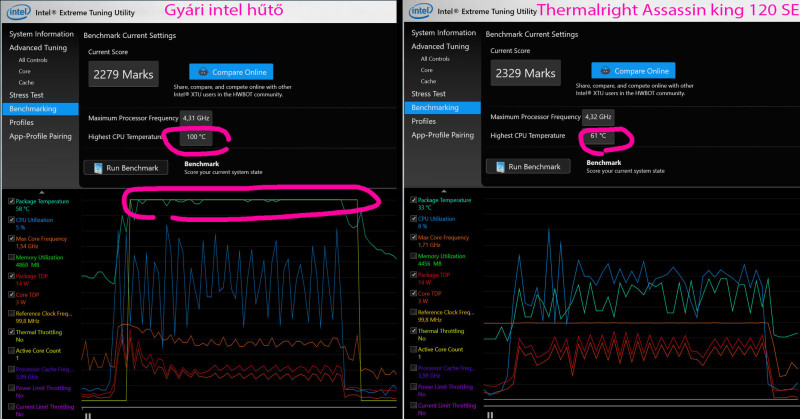Toggle CPU Utilization checkbox in right window
Screen dimensions: 800x419
(x=413, y=218)
